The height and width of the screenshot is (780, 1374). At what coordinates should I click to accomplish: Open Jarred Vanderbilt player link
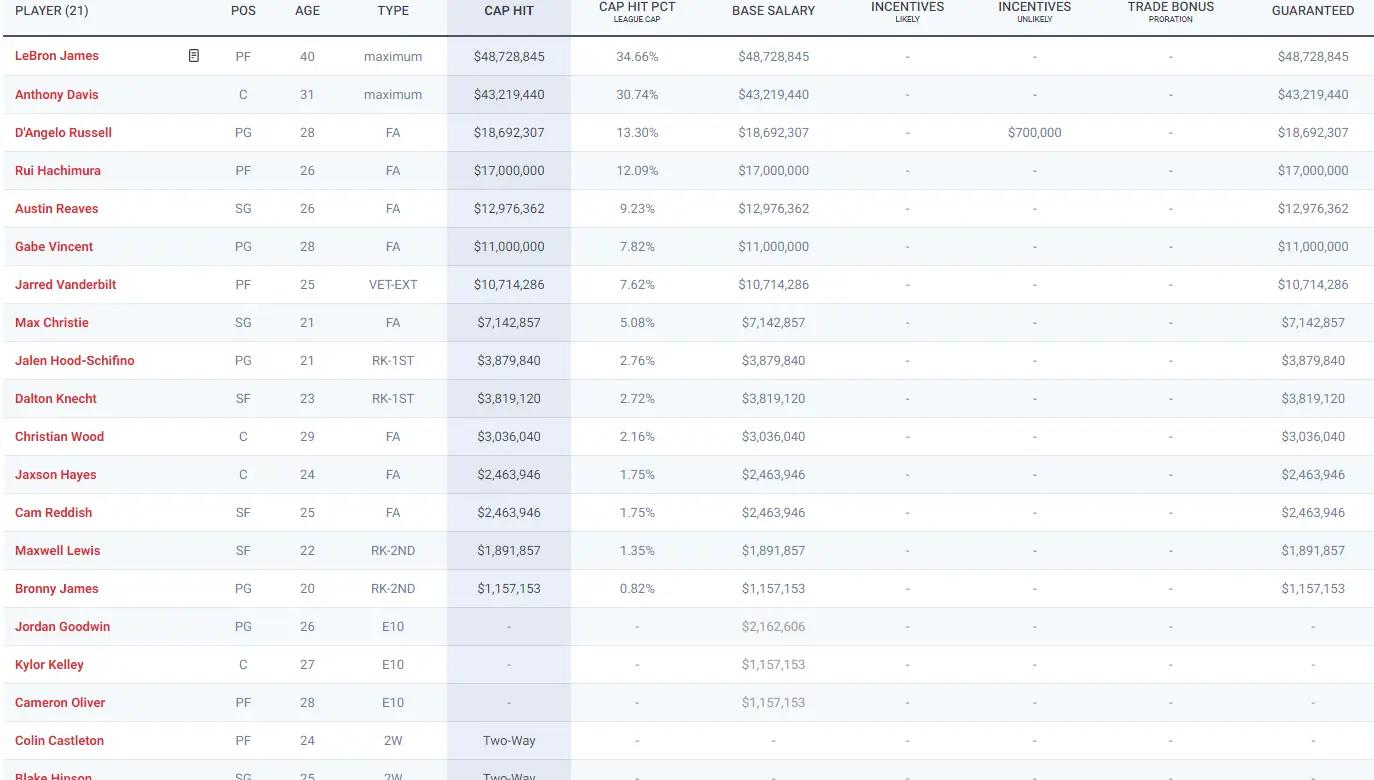coord(65,284)
